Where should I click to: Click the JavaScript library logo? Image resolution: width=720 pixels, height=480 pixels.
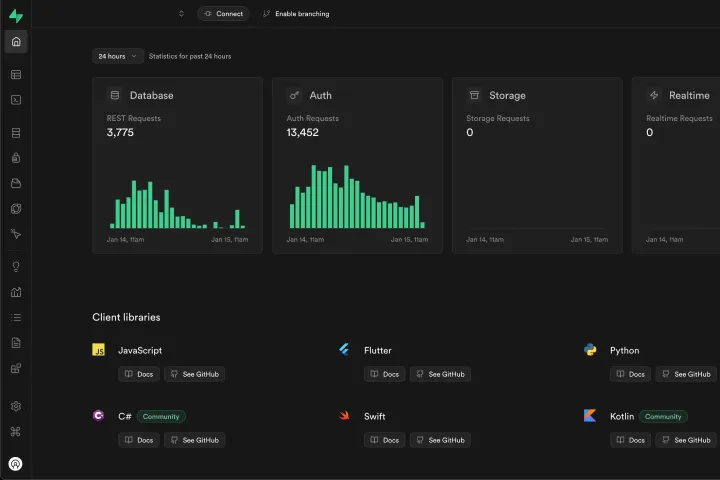tap(98, 350)
